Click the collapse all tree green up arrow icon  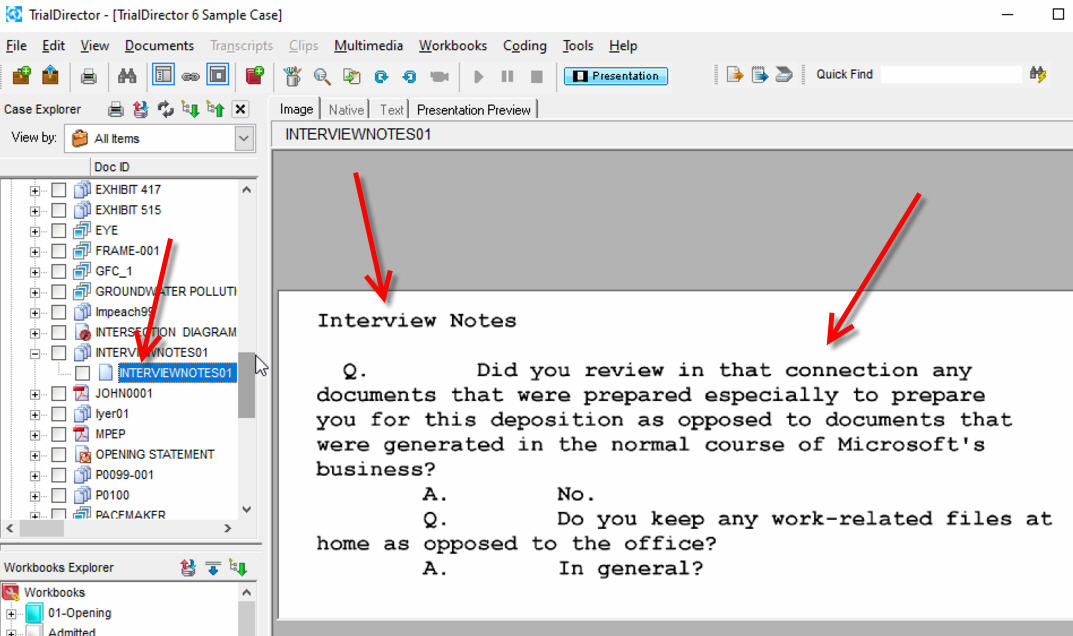pyautogui.click(x=215, y=110)
